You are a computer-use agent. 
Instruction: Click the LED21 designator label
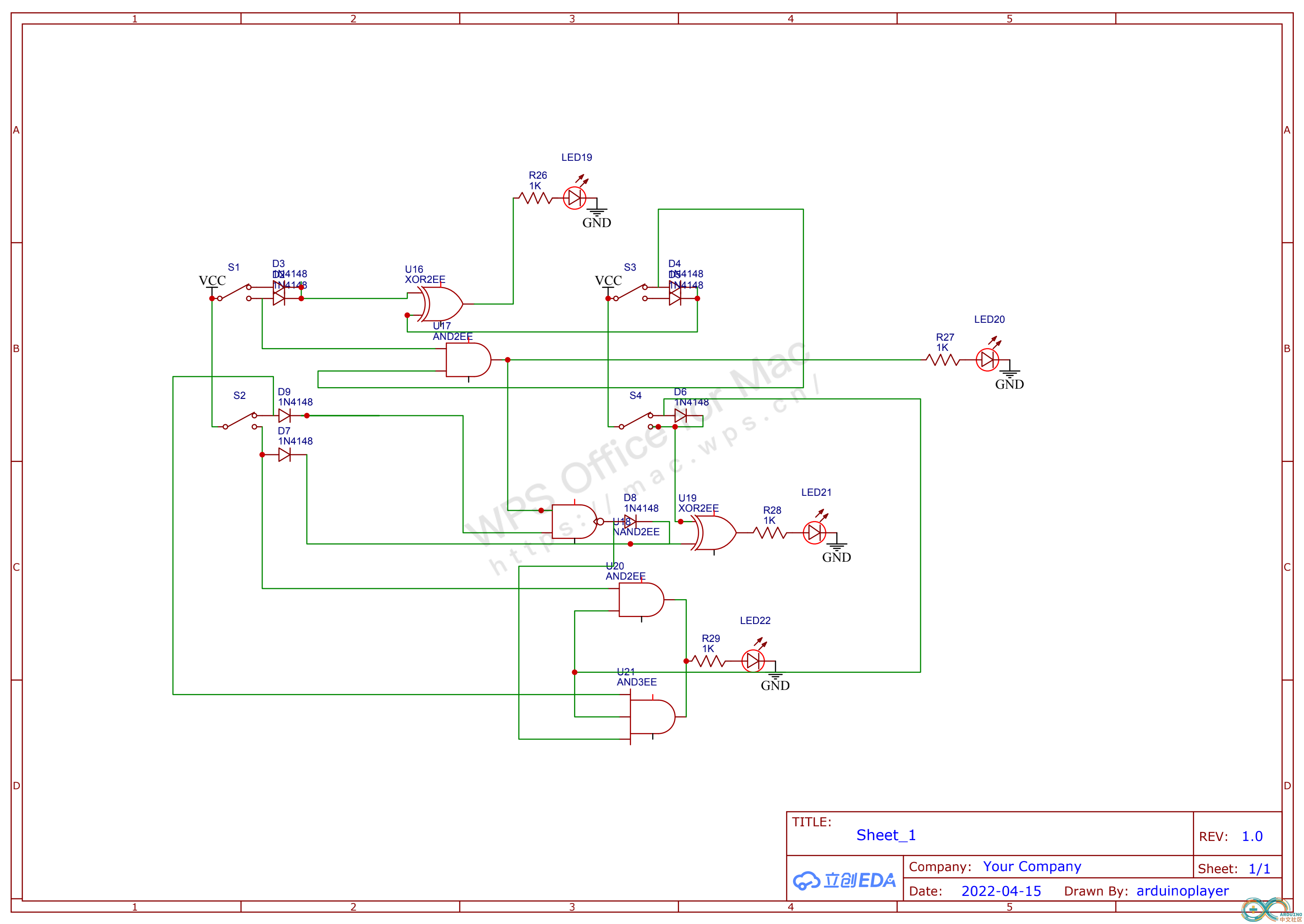click(x=816, y=492)
